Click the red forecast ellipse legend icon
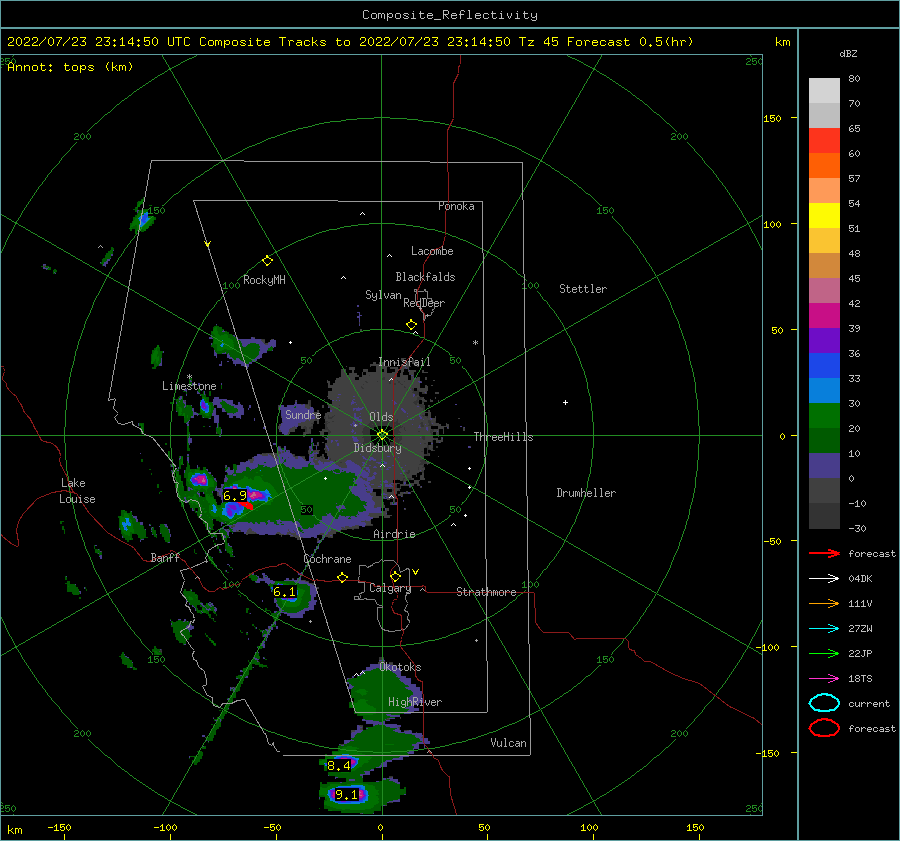Screen dimensions: 900x841 (x=824, y=728)
